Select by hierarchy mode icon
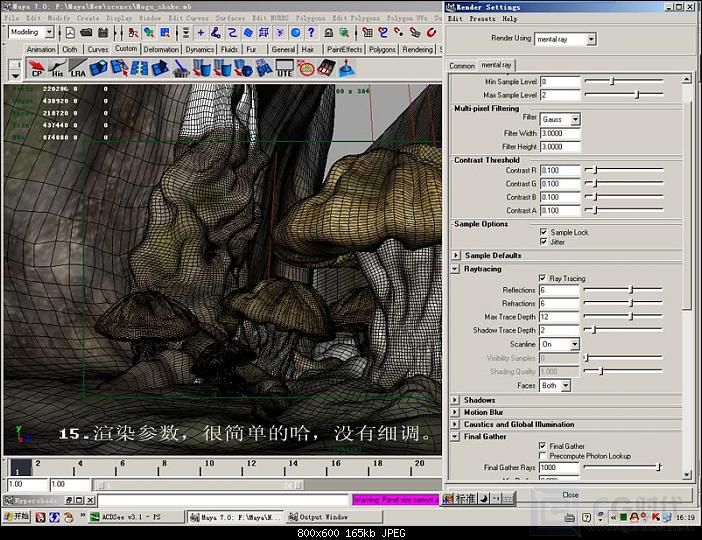The height and width of the screenshot is (540, 702). click(x=133, y=33)
